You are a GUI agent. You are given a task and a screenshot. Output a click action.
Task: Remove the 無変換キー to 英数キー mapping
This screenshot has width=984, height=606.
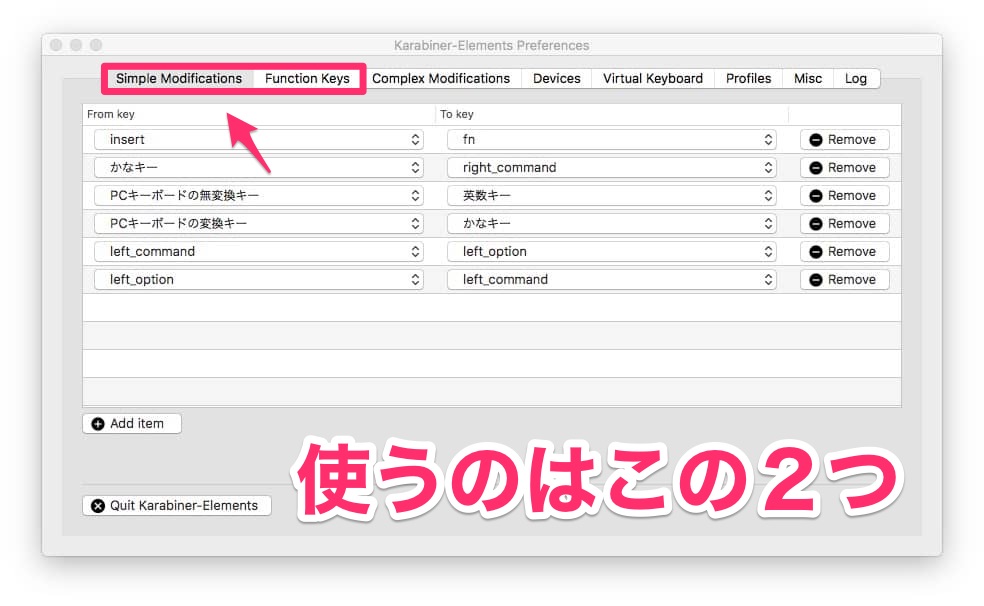844,196
